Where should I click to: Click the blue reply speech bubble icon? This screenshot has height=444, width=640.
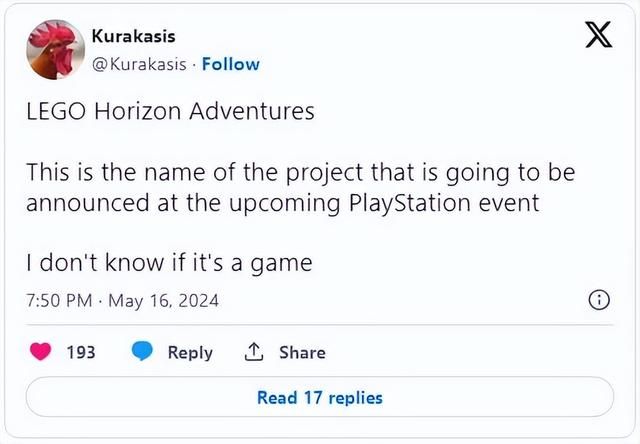point(143,352)
